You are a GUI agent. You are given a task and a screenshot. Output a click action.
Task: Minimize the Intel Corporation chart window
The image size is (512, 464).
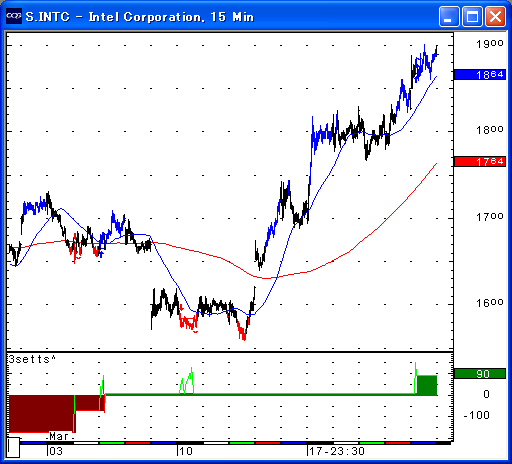pyautogui.click(x=449, y=16)
